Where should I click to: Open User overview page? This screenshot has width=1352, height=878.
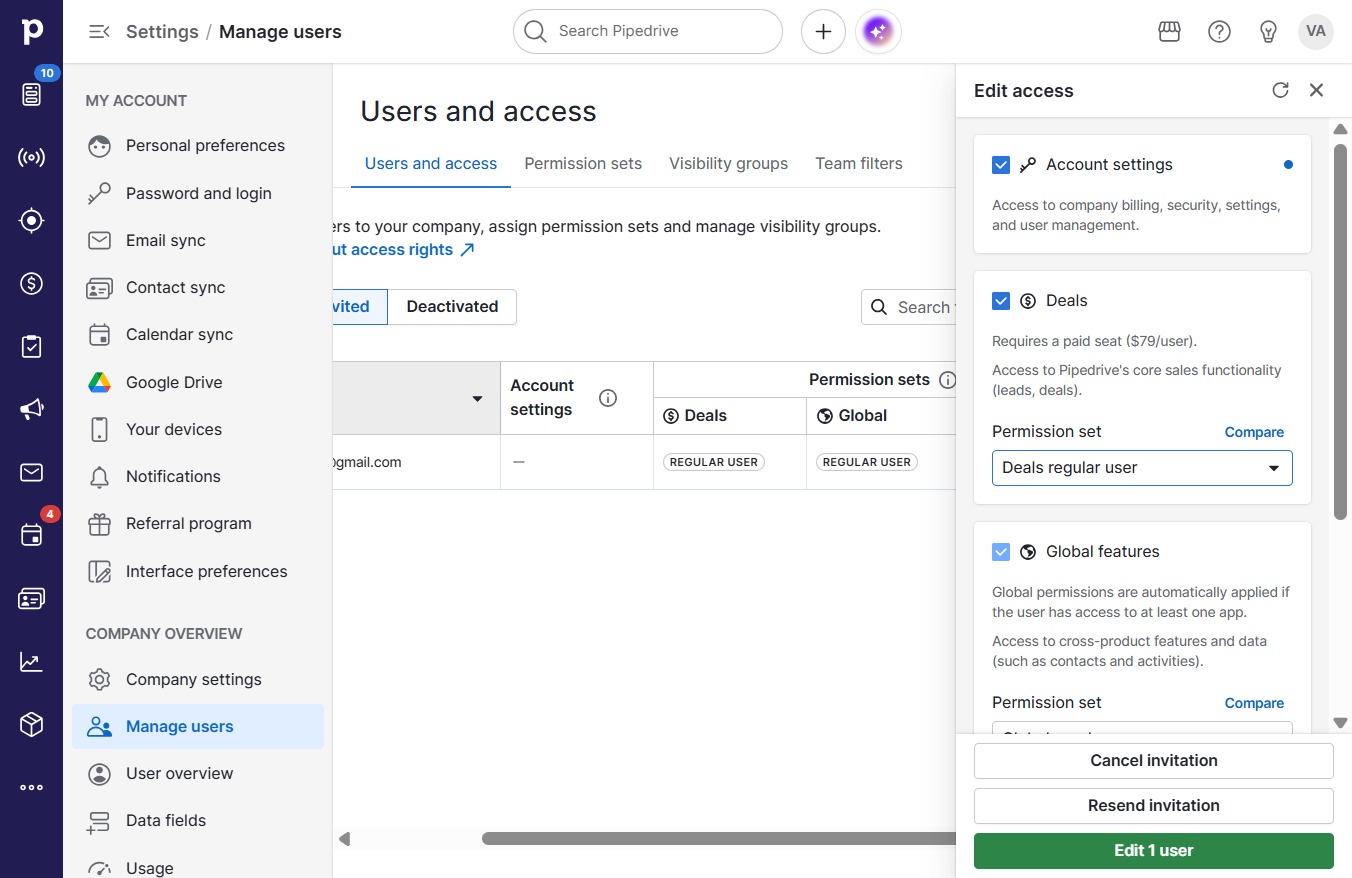[x=198, y=774]
